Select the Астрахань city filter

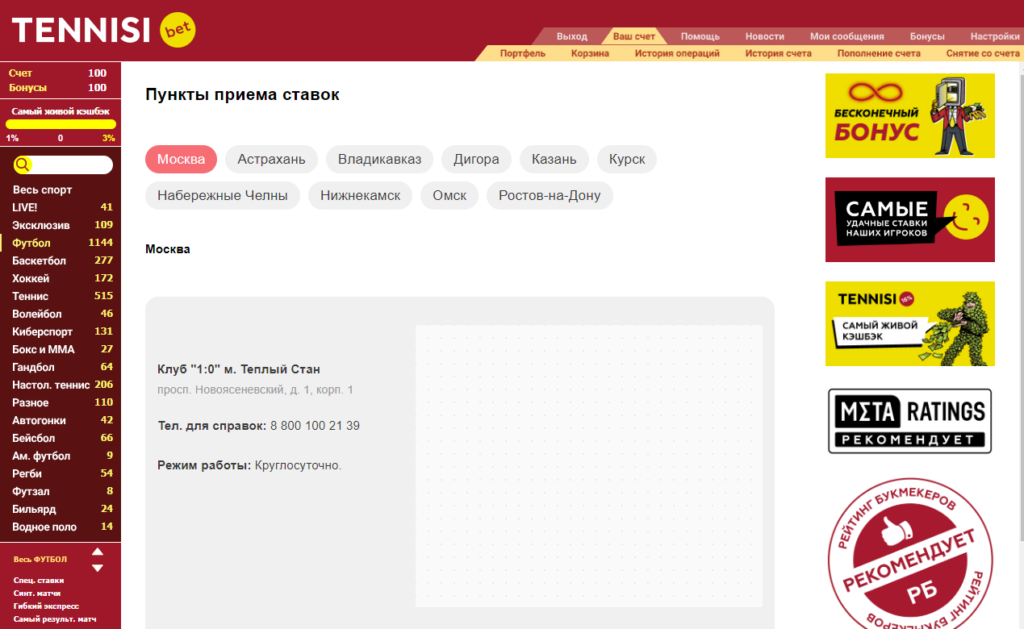(x=271, y=159)
